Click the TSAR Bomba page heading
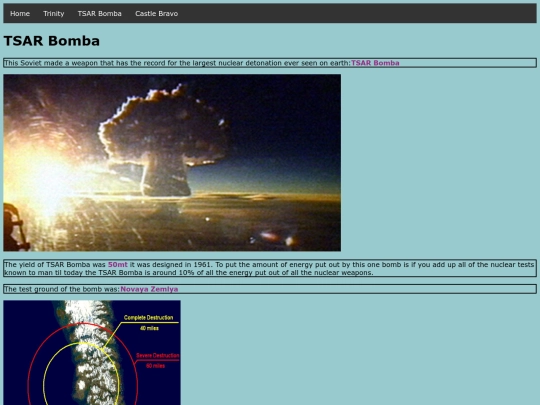The height and width of the screenshot is (405, 540). click(52, 41)
